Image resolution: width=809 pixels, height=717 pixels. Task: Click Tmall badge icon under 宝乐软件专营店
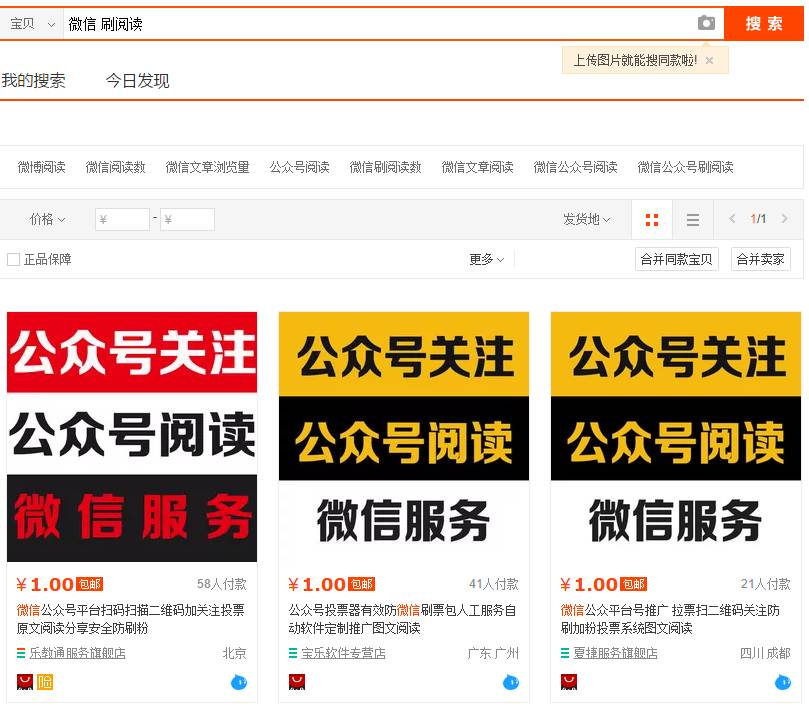pos(297,682)
